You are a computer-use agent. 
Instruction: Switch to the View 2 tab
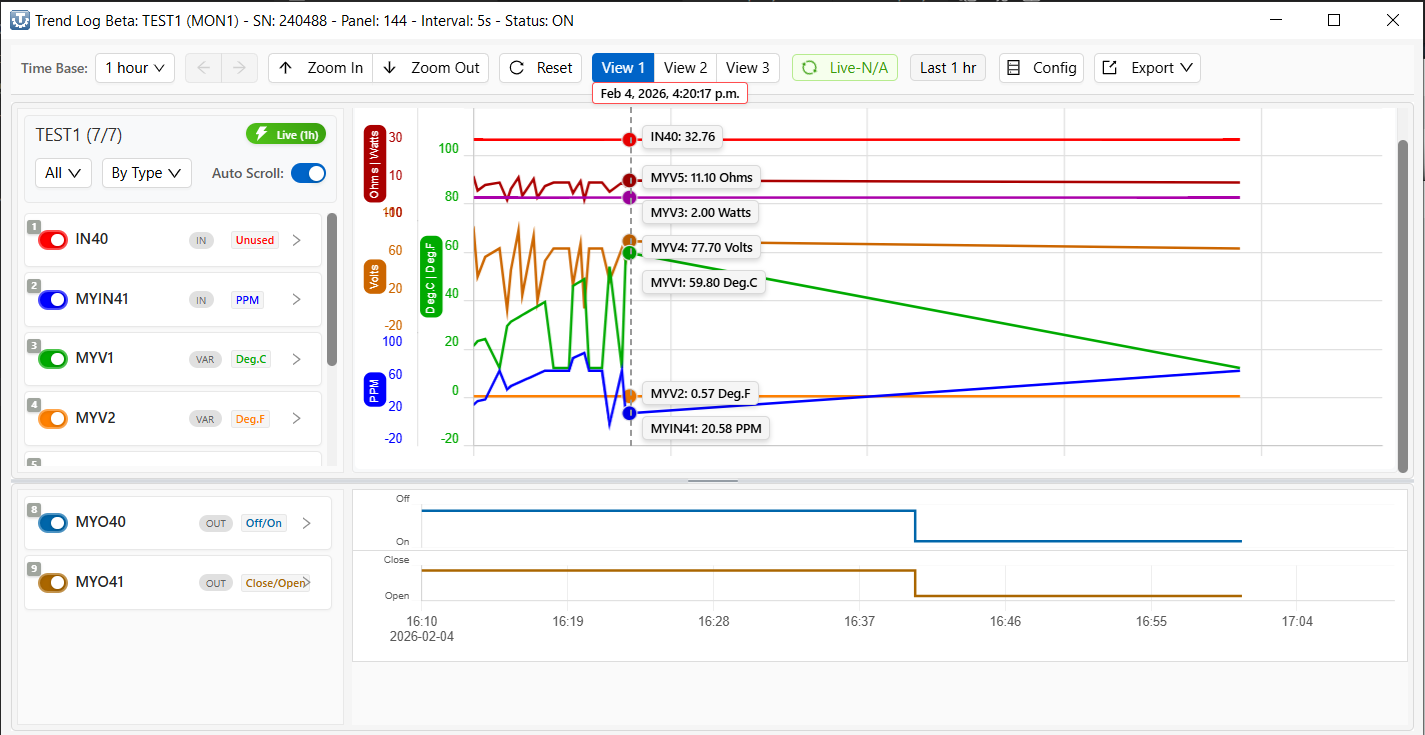(685, 68)
